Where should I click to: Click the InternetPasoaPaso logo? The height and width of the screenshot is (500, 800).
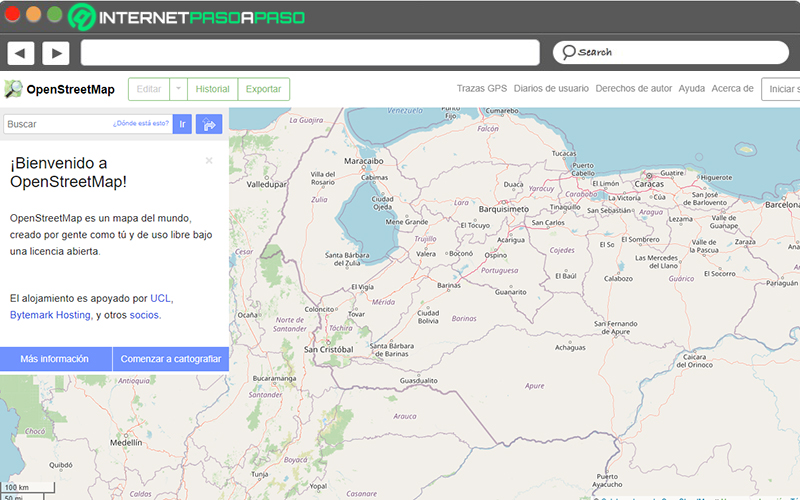[x=187, y=17]
